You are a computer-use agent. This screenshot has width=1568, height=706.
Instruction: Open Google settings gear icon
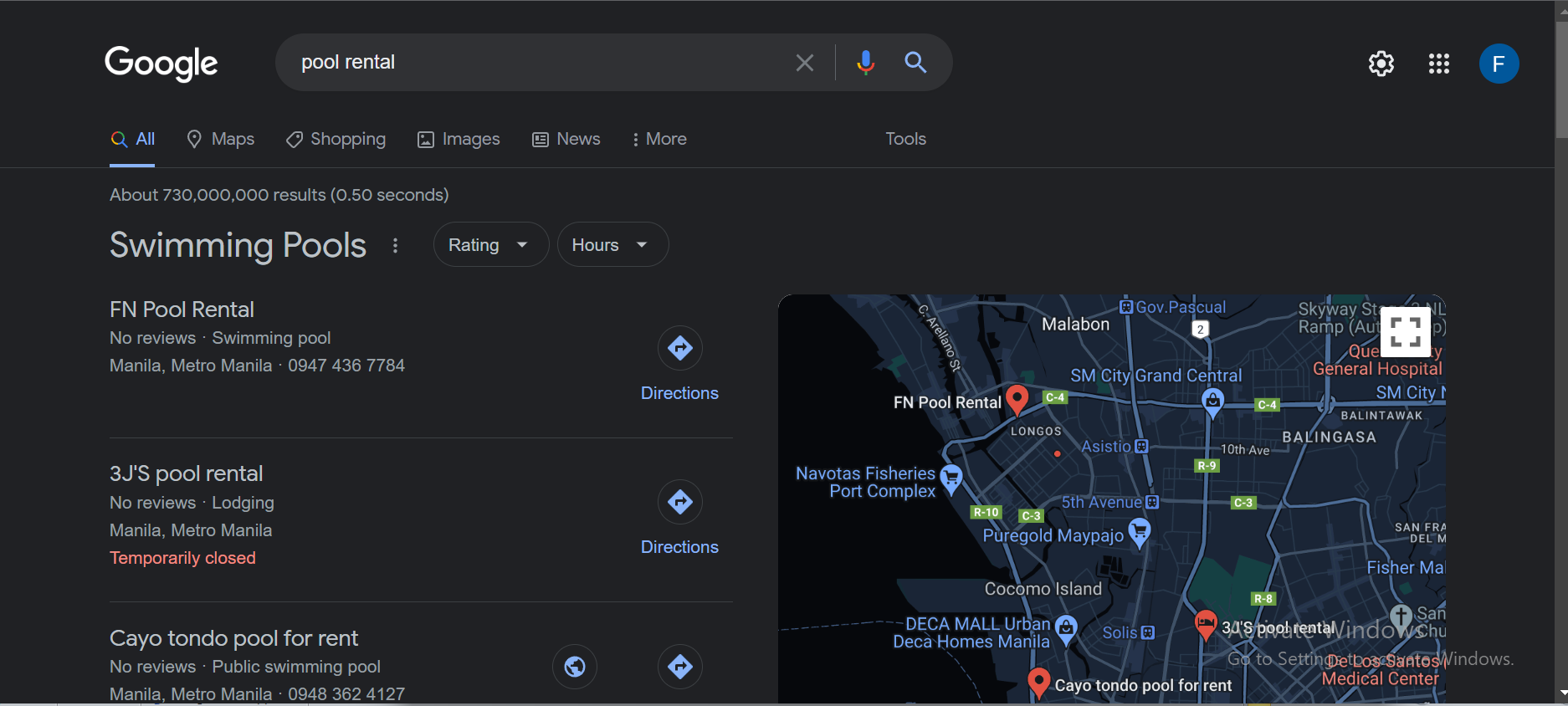pyautogui.click(x=1381, y=64)
